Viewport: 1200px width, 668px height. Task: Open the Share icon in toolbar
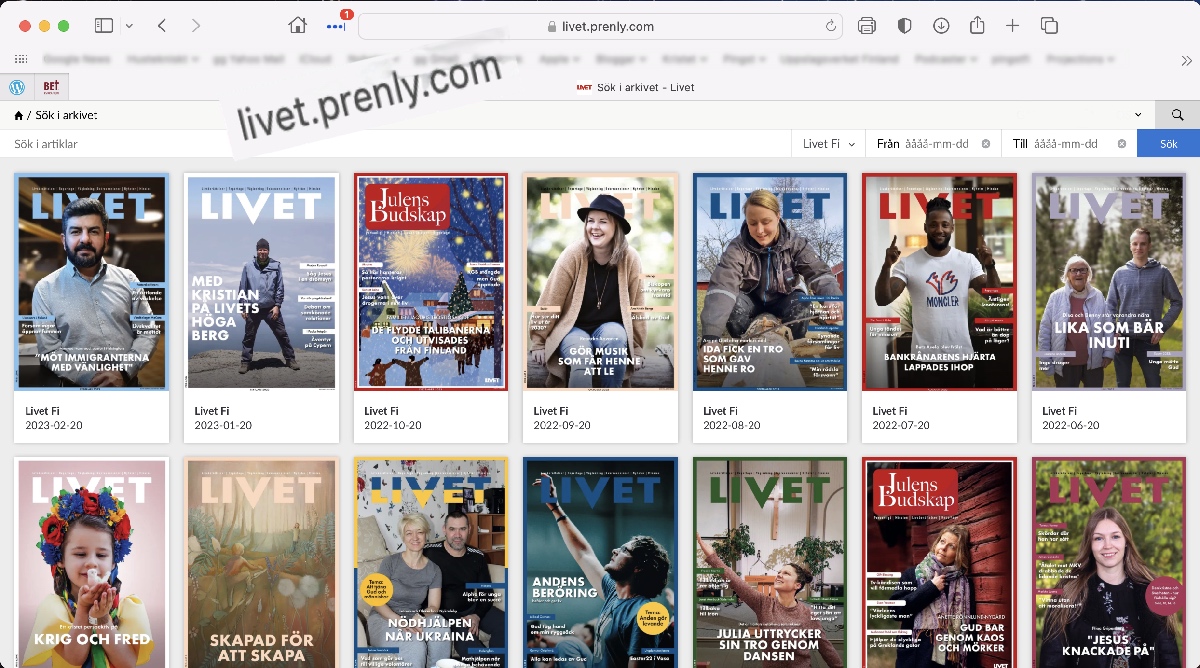(977, 26)
